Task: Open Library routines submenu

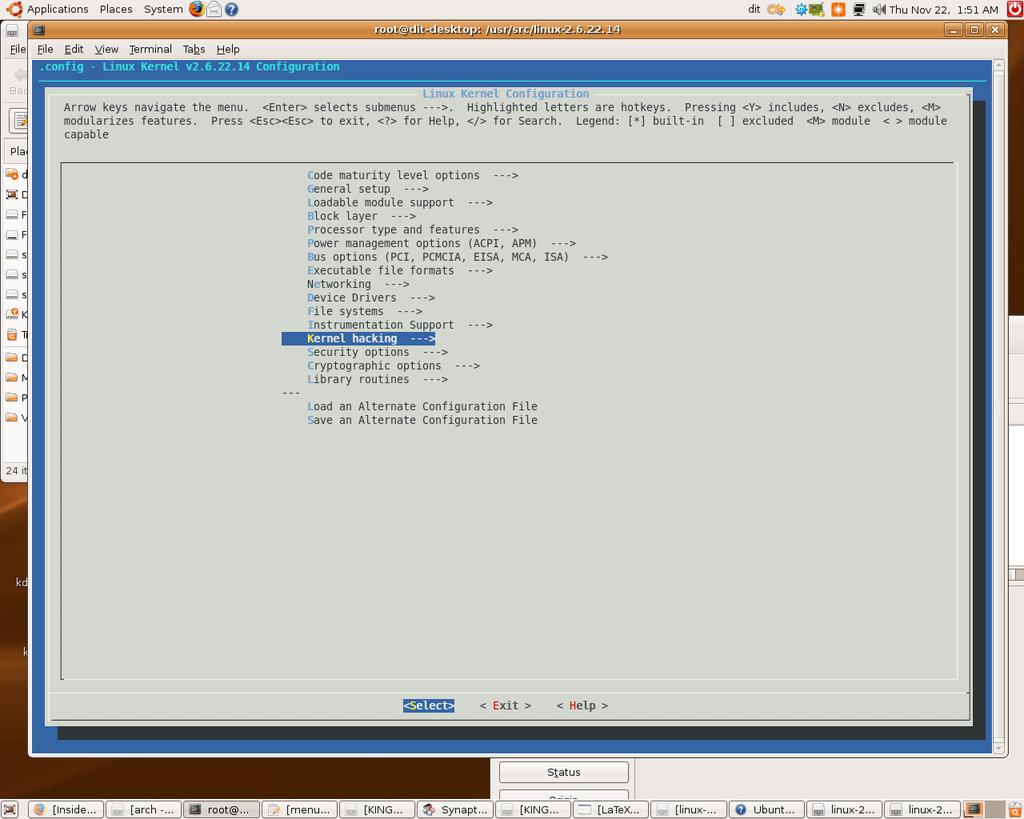Action: pyautogui.click(x=377, y=379)
